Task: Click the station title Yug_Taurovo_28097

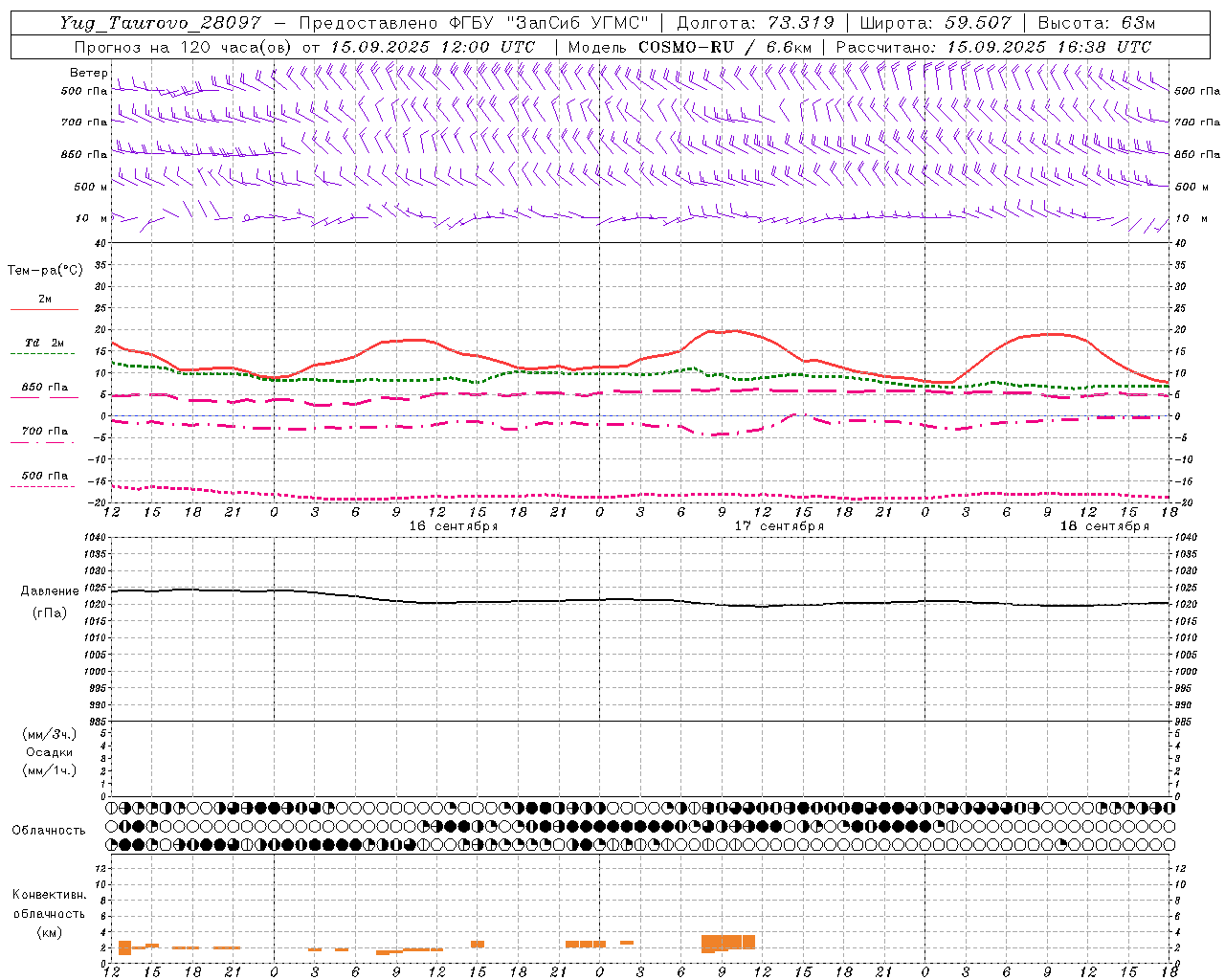Action: (x=160, y=23)
